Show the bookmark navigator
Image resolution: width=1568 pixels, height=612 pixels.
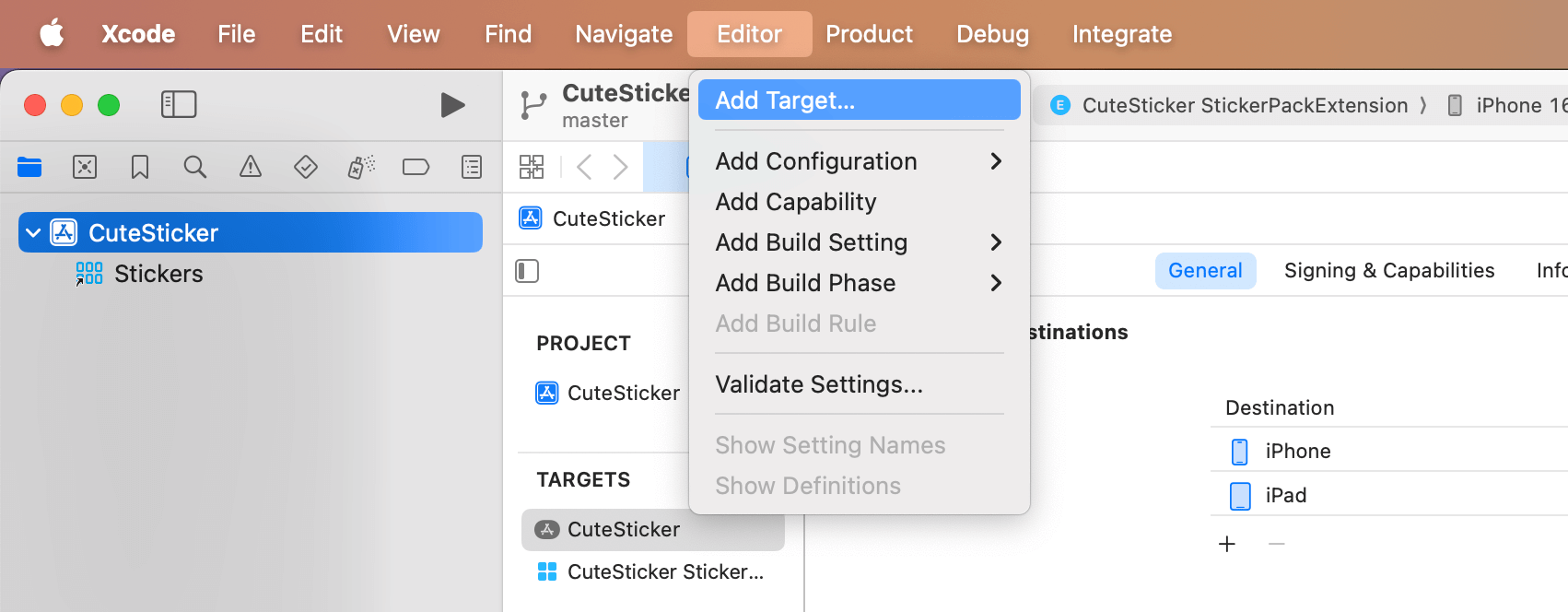[x=140, y=167]
